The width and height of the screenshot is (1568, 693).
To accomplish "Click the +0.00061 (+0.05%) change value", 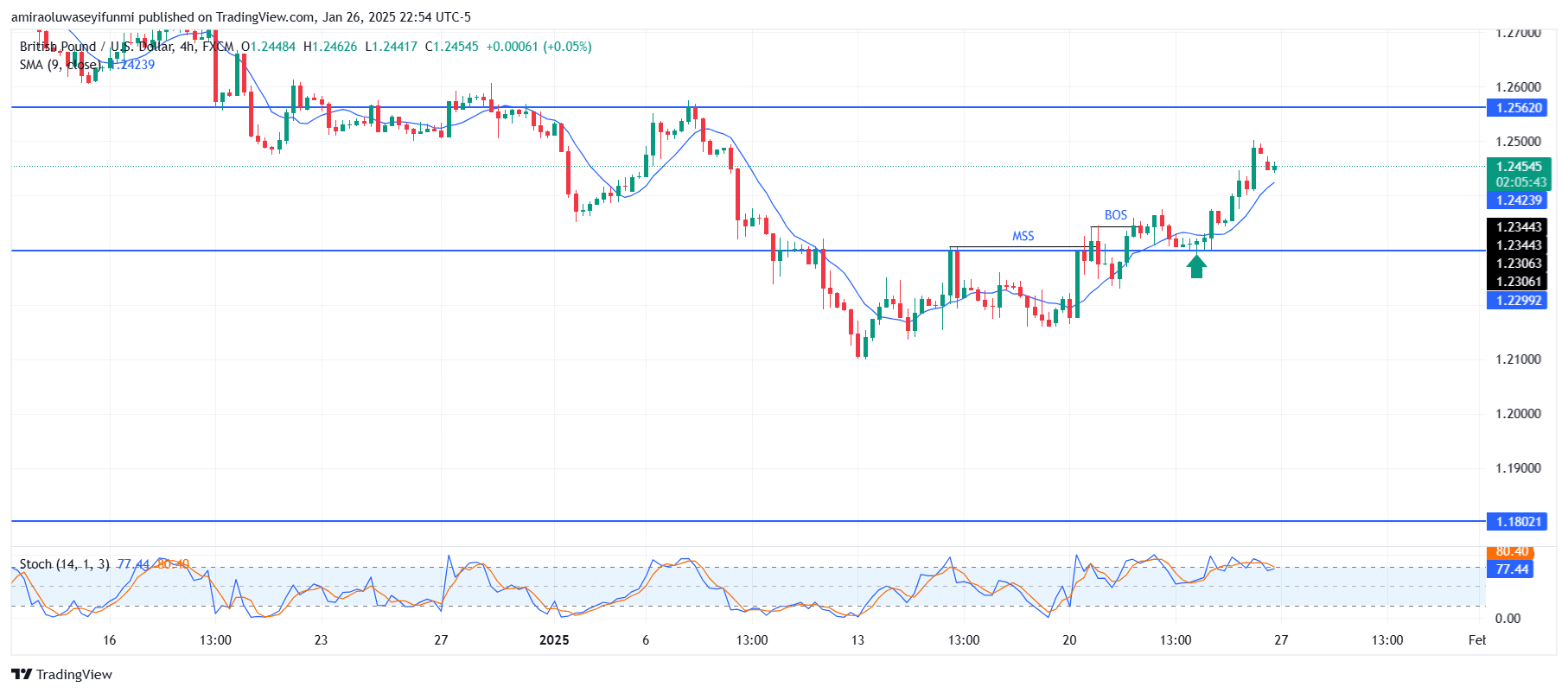I will tap(539, 47).
